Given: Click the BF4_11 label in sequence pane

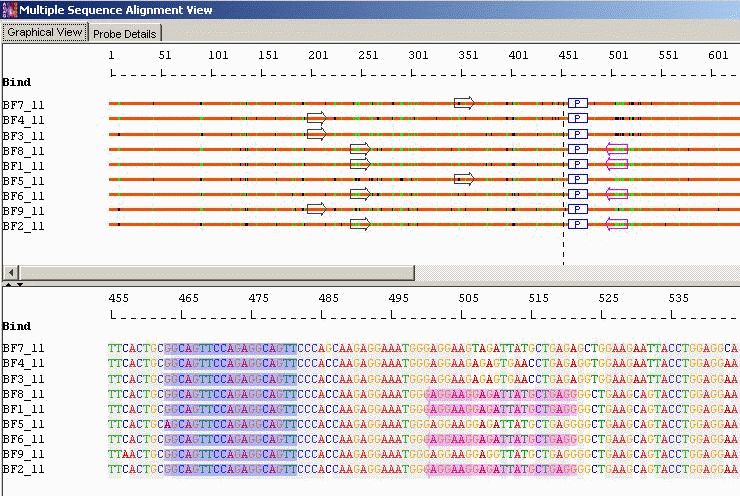Looking at the screenshot, I should [x=23, y=363].
